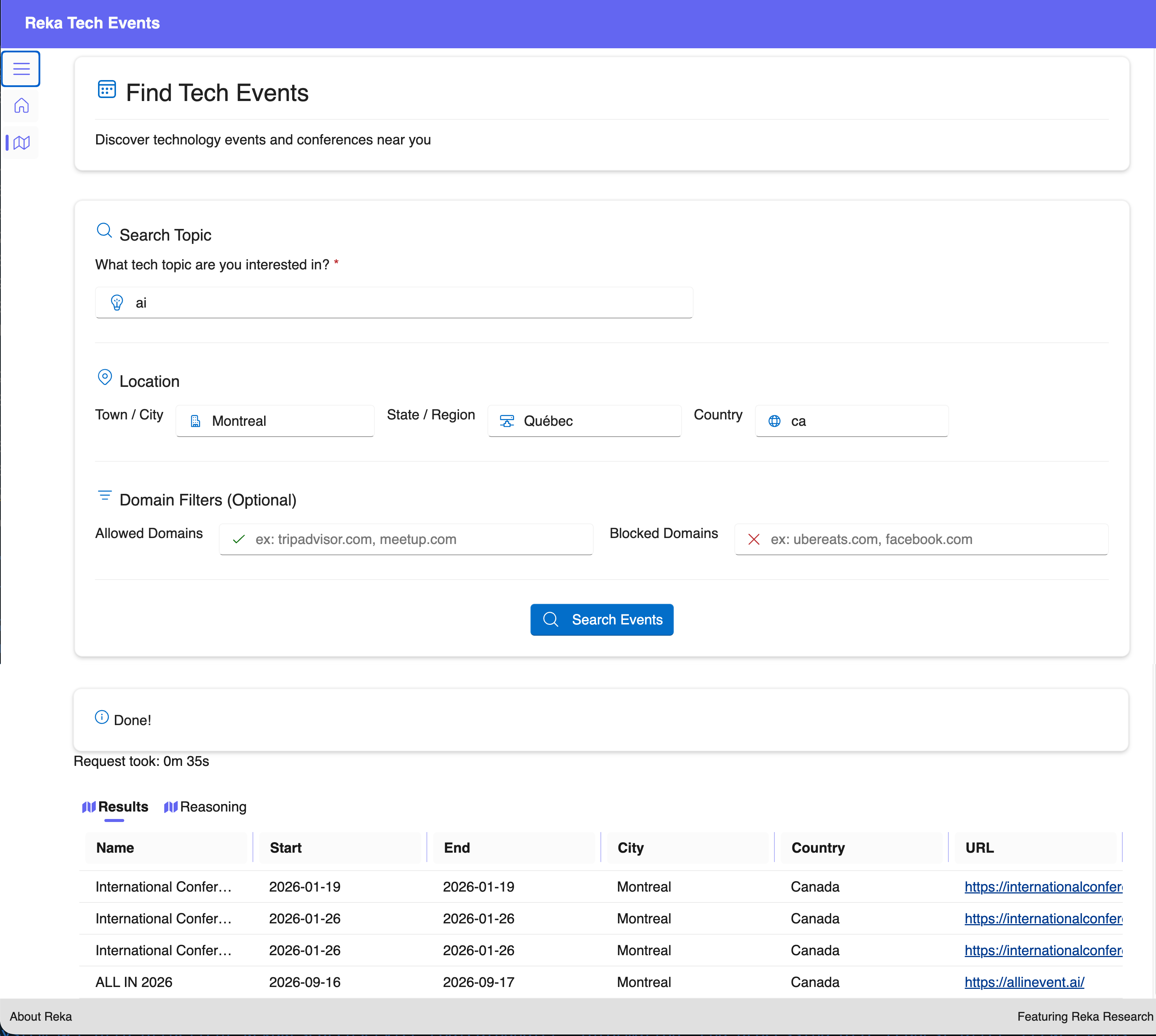Select the Results tab

[x=116, y=807]
